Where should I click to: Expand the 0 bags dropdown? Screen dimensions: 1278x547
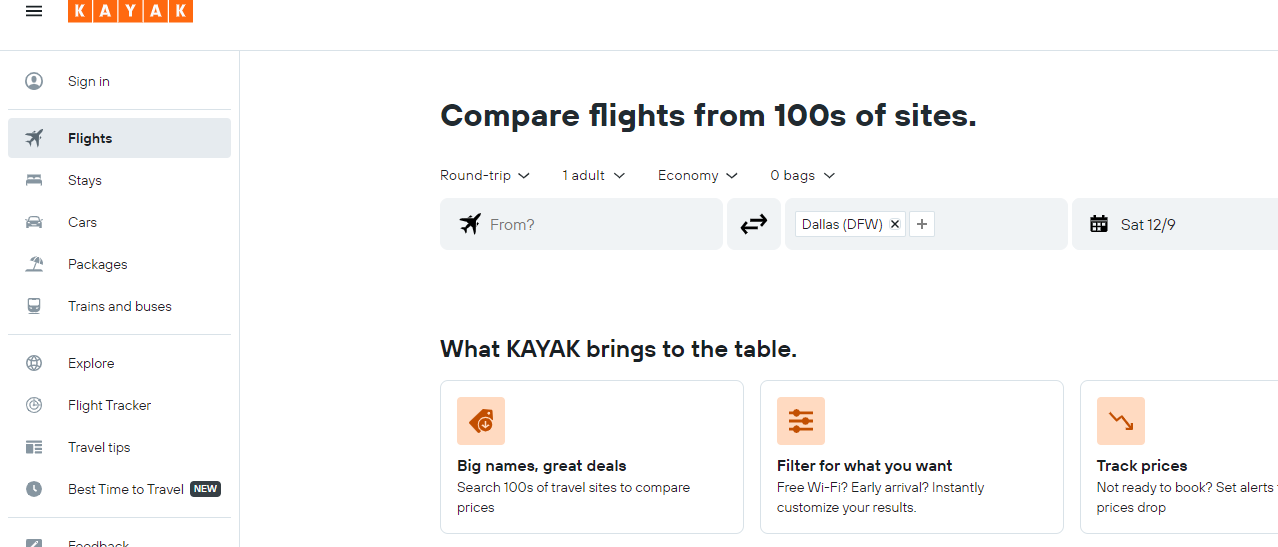click(802, 175)
